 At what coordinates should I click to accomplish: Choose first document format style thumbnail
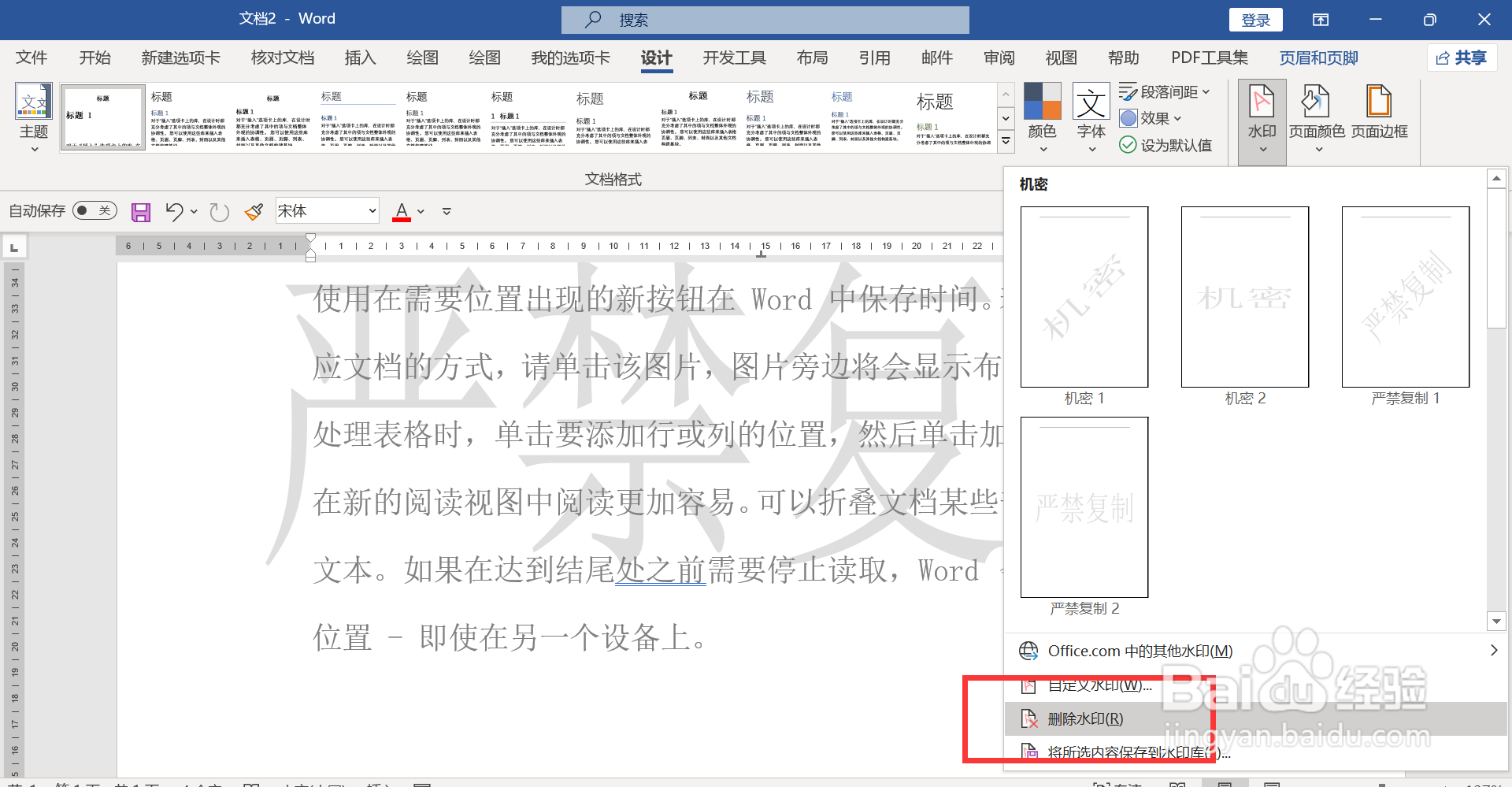point(102,117)
